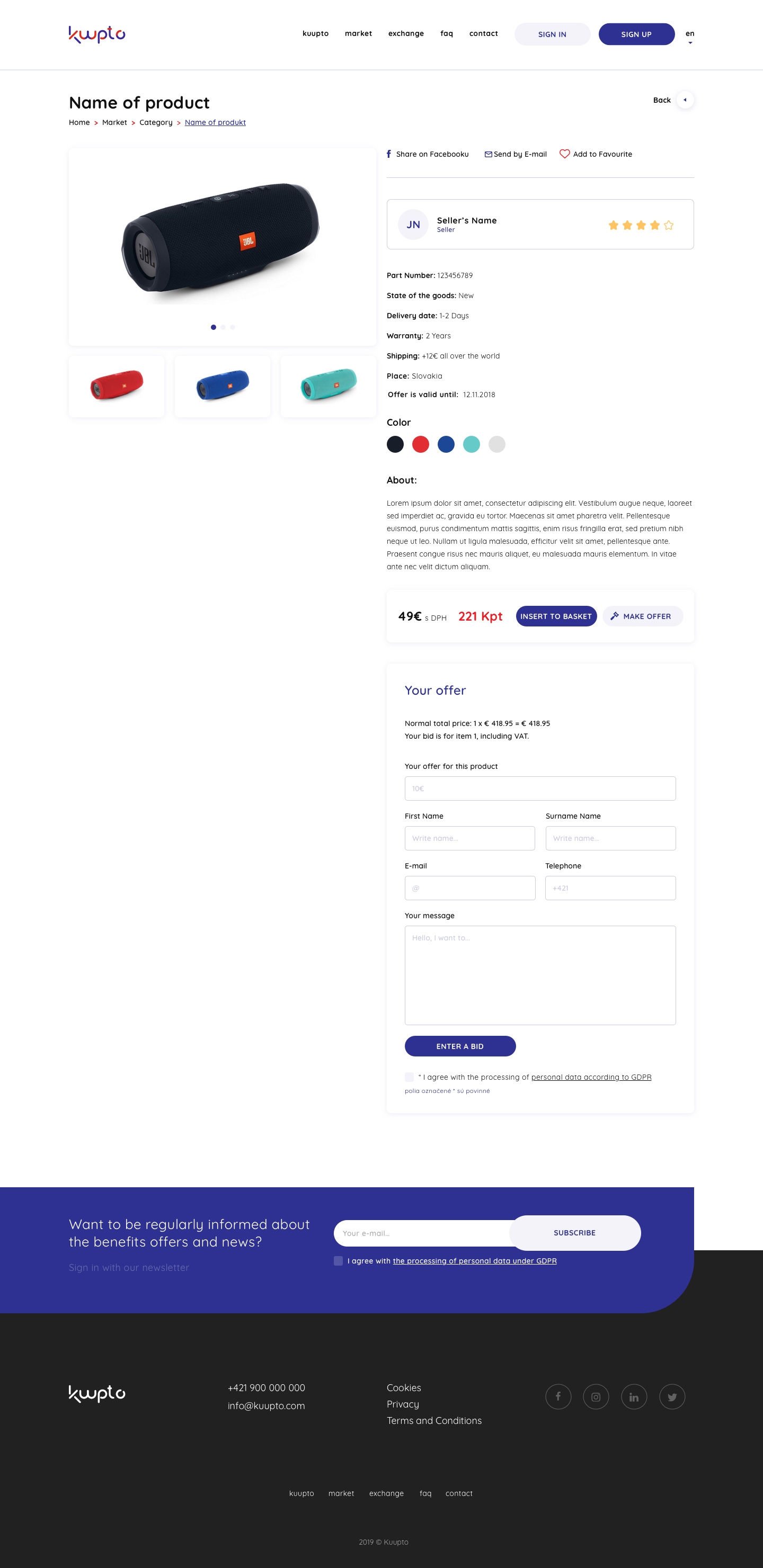This screenshot has height=1568, width=763.
Task: Go to the market menu item in the header
Action: [358, 33]
